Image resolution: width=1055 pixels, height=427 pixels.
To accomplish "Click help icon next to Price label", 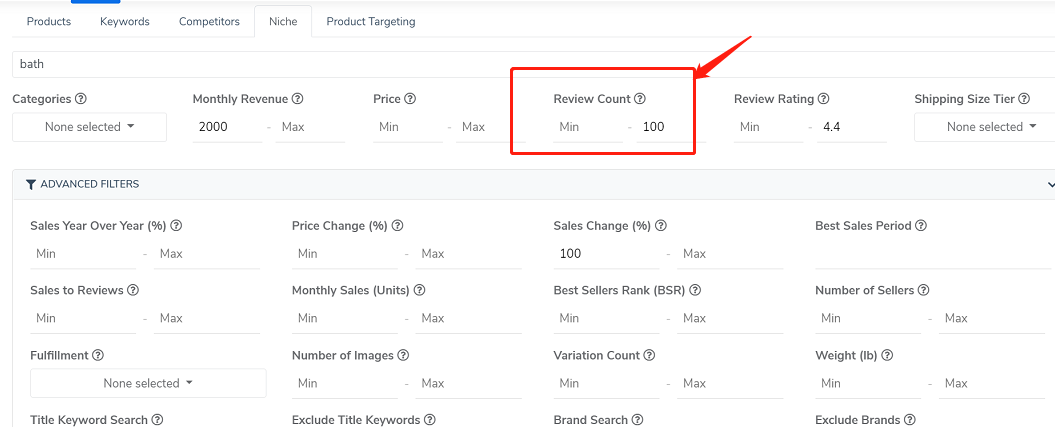I will pyautogui.click(x=410, y=99).
